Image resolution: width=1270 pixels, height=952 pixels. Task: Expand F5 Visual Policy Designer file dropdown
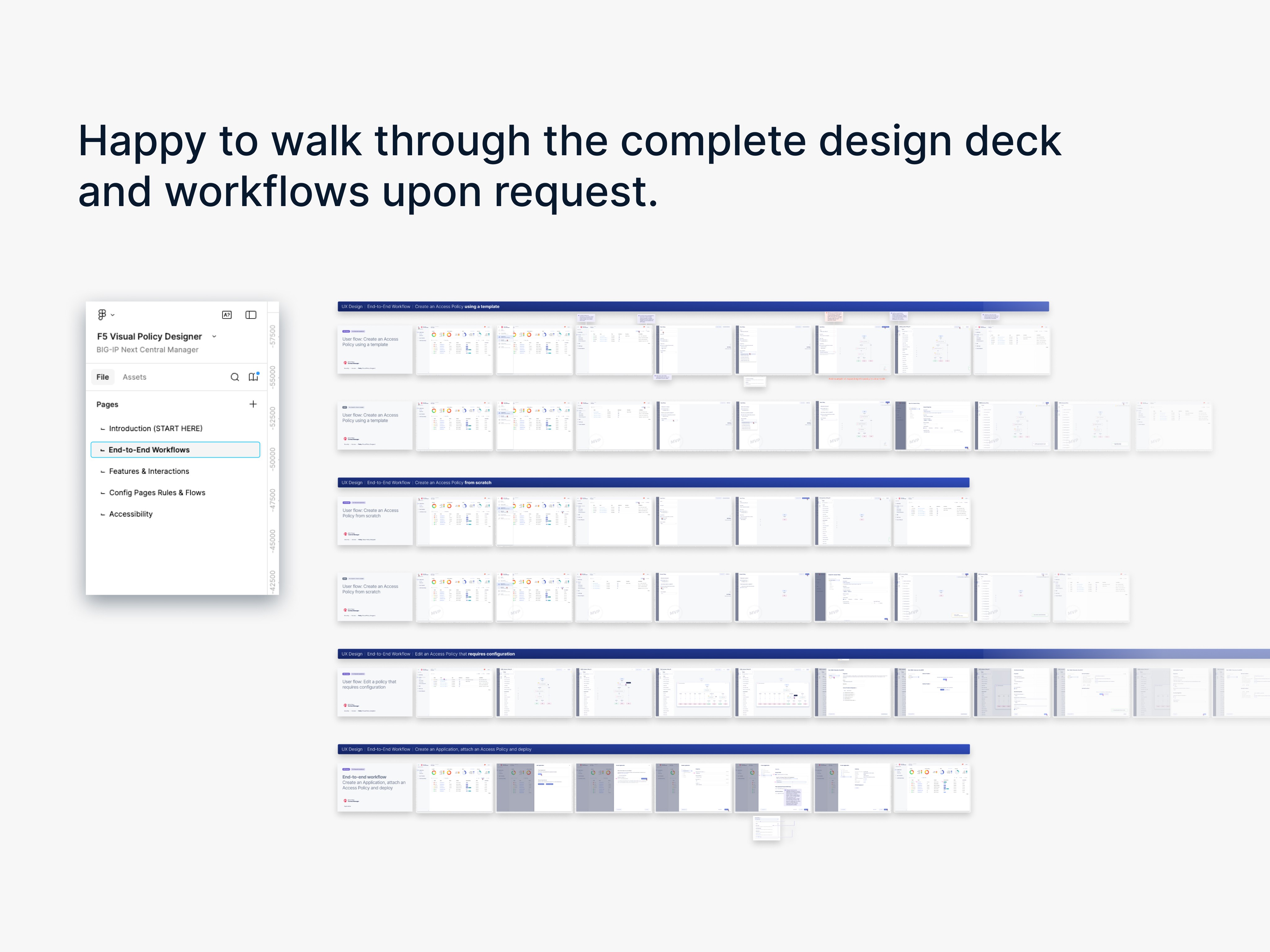coord(214,336)
